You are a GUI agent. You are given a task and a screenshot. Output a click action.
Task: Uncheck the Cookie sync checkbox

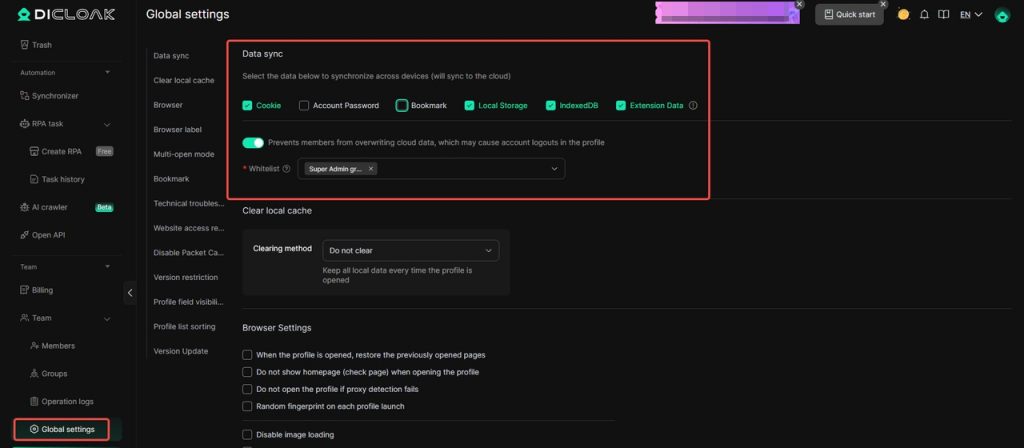click(x=247, y=105)
